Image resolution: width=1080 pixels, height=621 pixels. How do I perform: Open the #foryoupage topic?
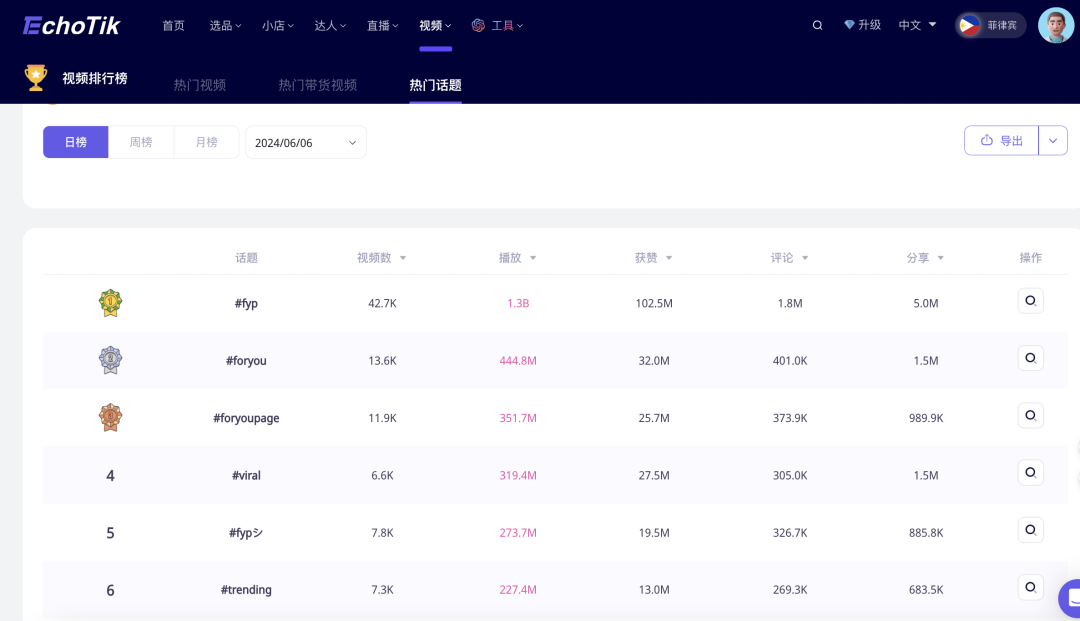(x=246, y=418)
